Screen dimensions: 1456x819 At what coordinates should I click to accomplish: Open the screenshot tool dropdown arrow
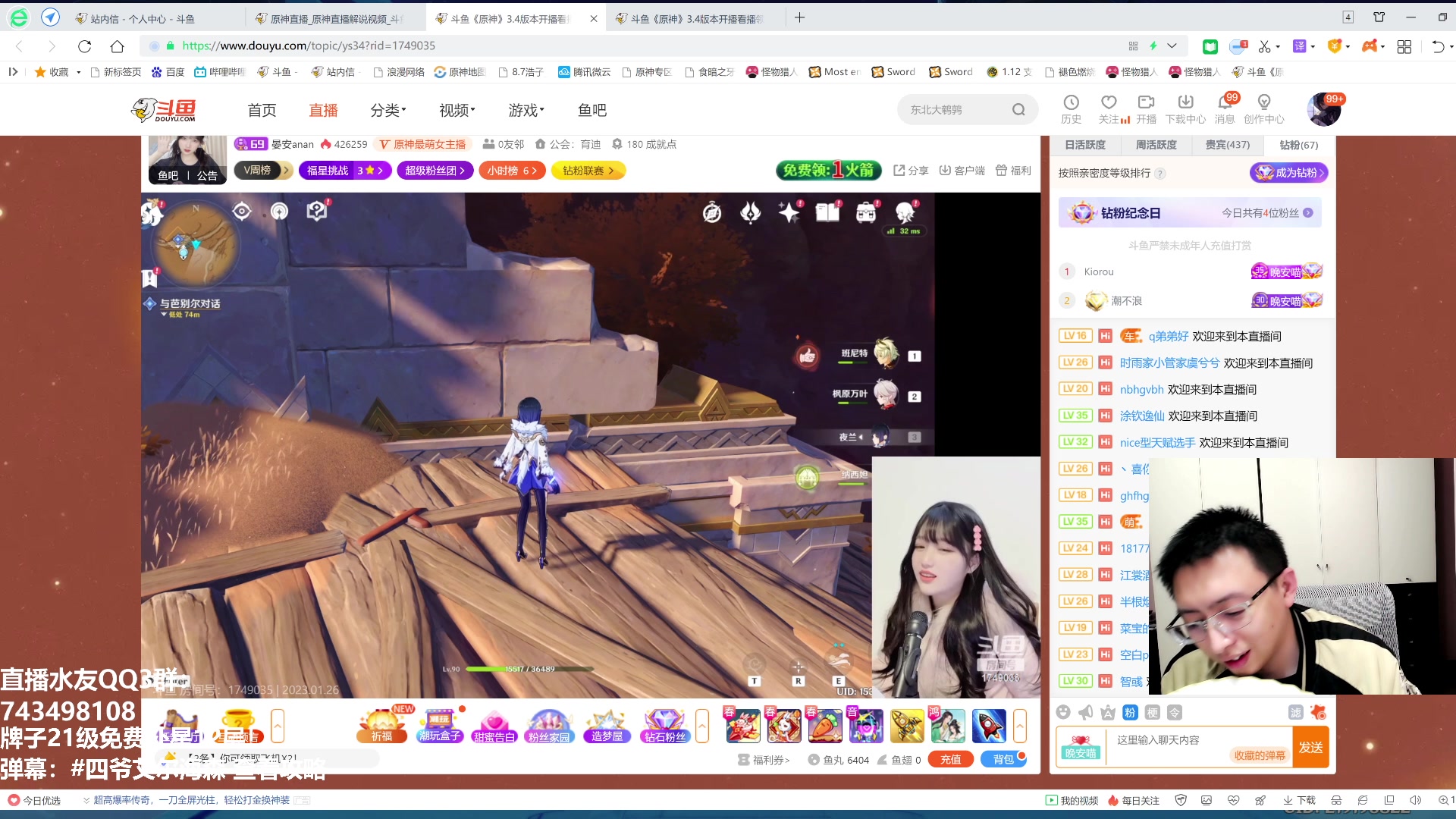click(x=1279, y=47)
